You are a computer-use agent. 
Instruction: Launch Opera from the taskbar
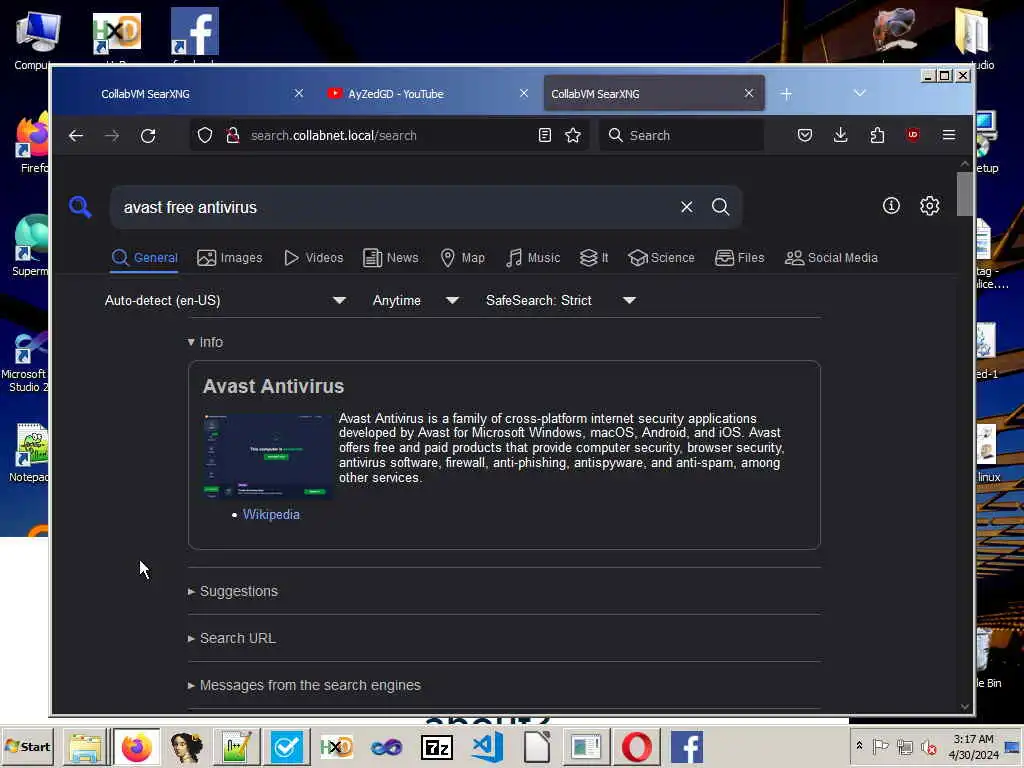tap(637, 747)
